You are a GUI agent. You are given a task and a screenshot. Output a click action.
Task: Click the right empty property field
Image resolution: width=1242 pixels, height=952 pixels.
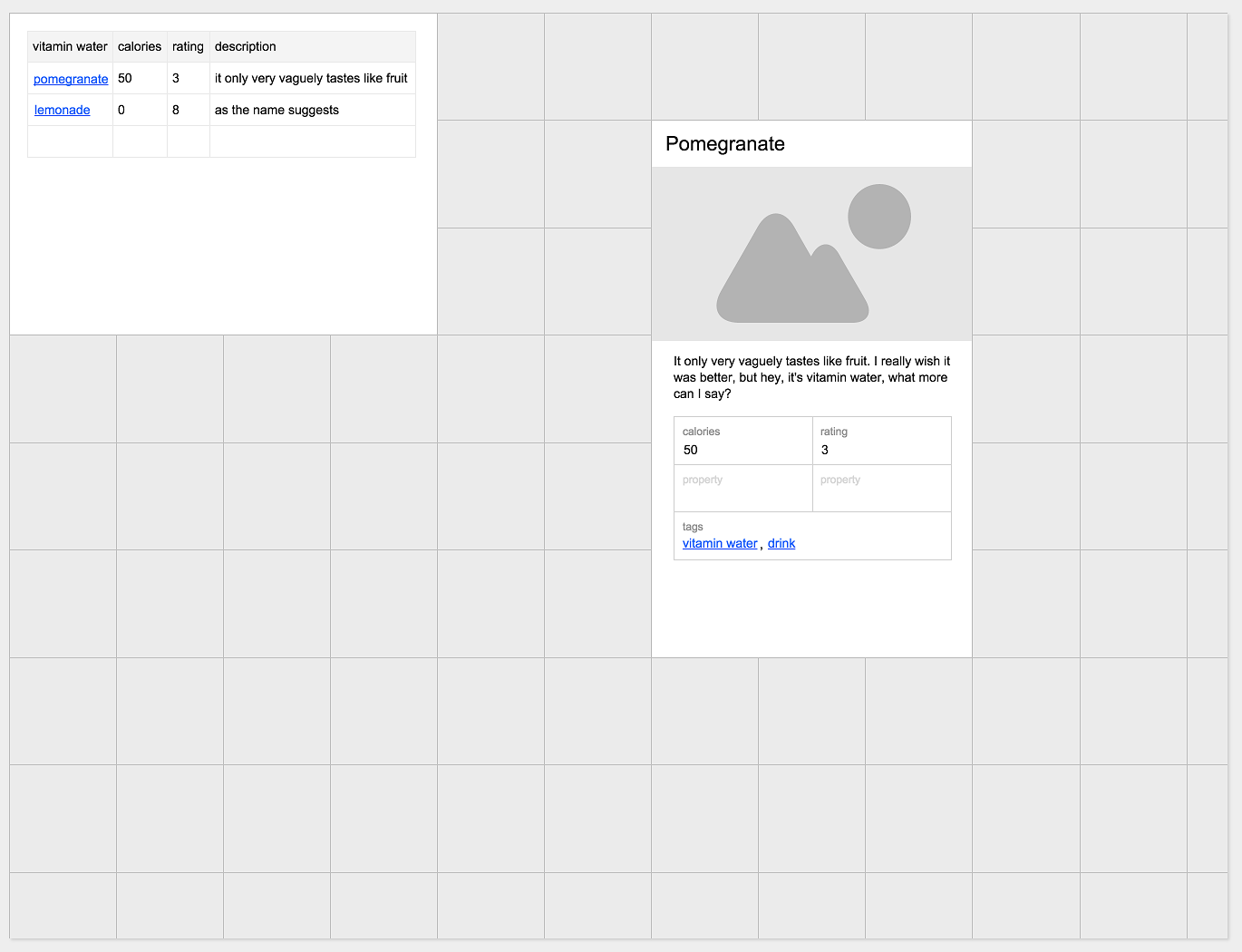click(x=881, y=490)
